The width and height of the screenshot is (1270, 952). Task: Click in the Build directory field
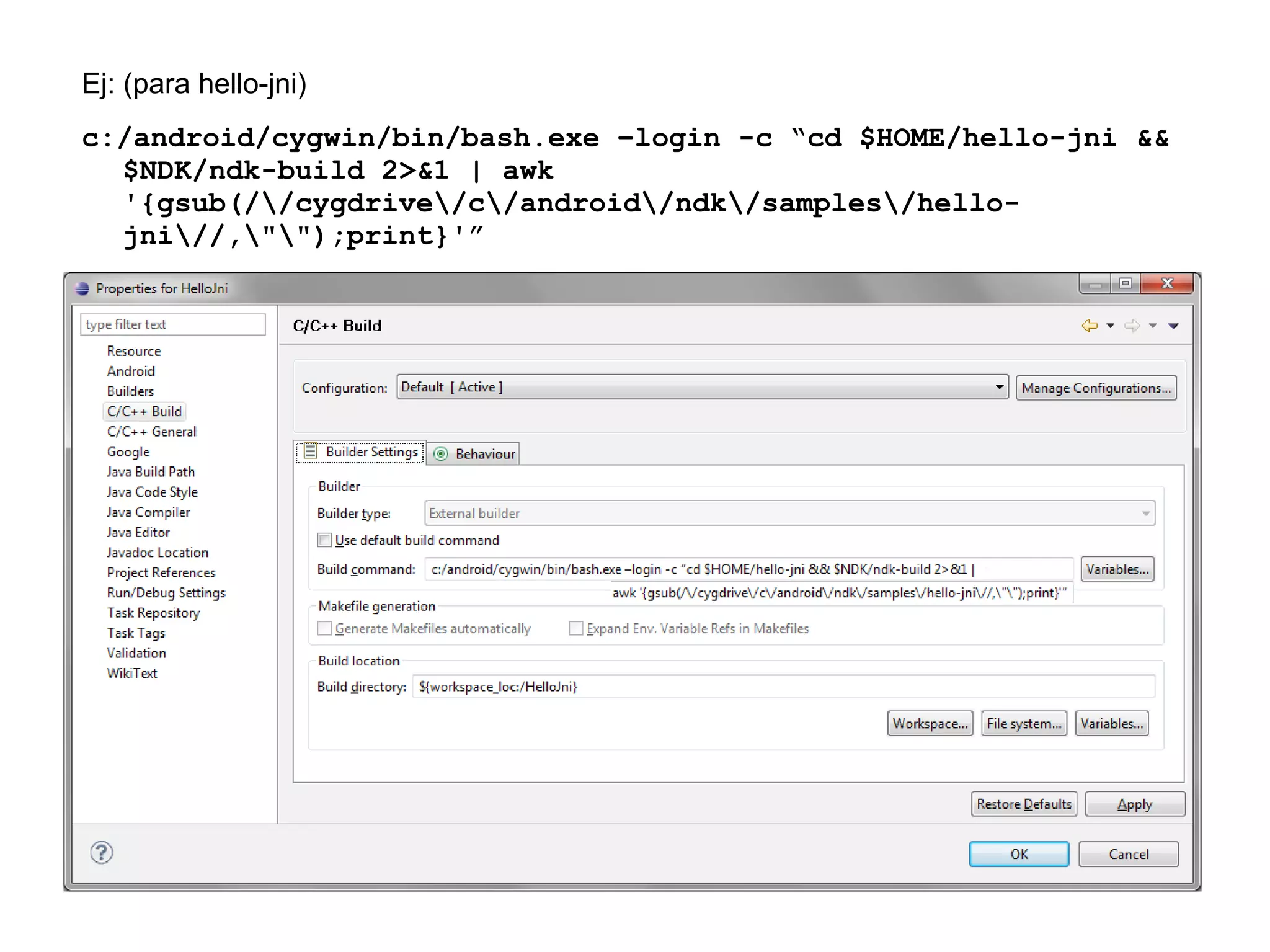[783, 687]
